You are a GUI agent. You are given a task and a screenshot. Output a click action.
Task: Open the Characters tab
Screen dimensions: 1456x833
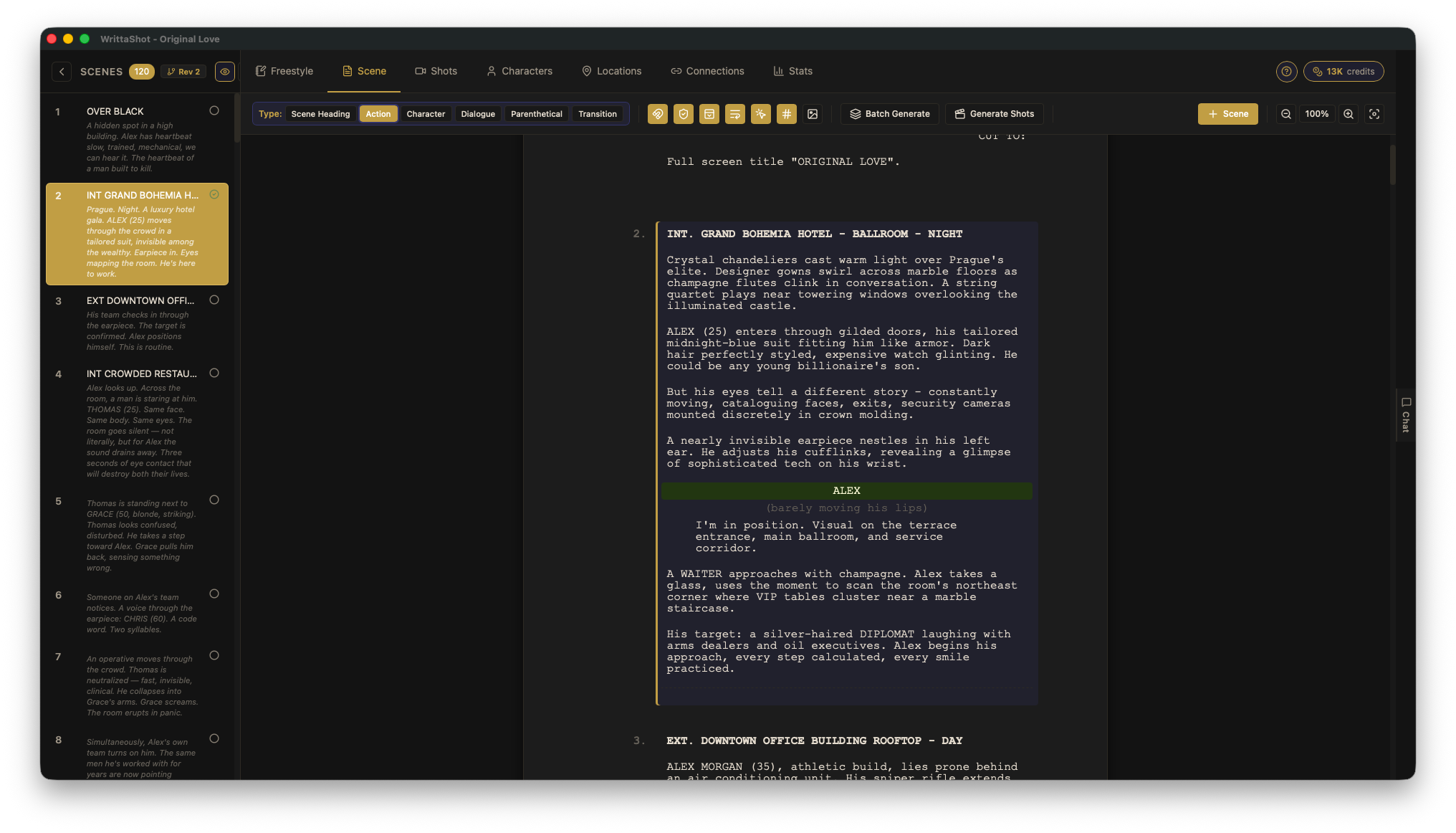(519, 71)
